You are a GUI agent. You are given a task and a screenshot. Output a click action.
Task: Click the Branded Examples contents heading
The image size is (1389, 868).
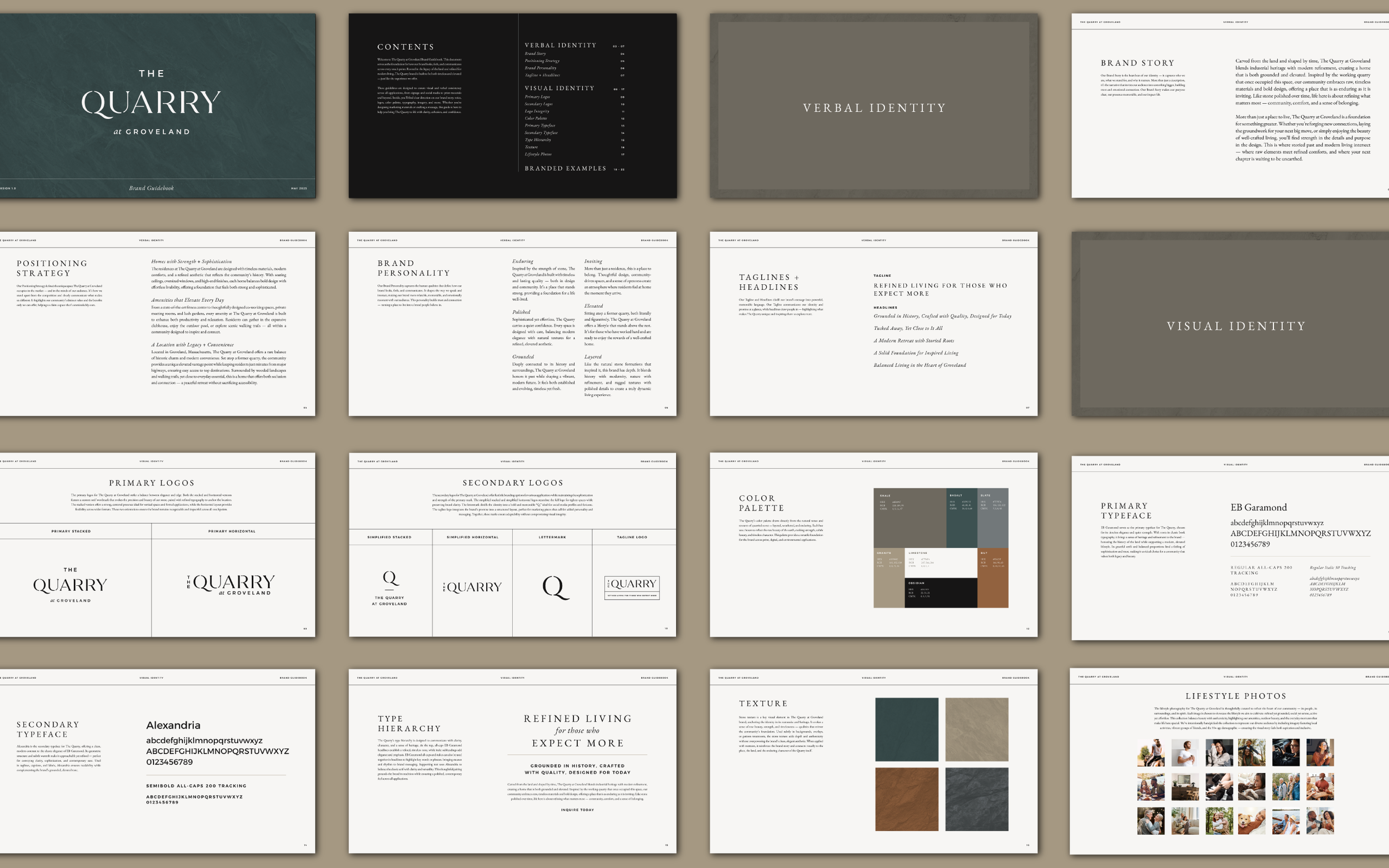click(x=566, y=169)
